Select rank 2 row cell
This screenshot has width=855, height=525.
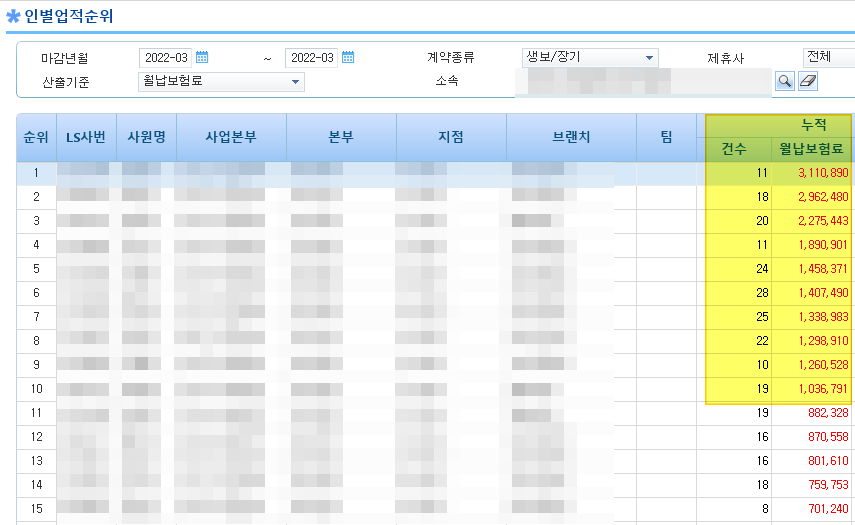click(37, 197)
